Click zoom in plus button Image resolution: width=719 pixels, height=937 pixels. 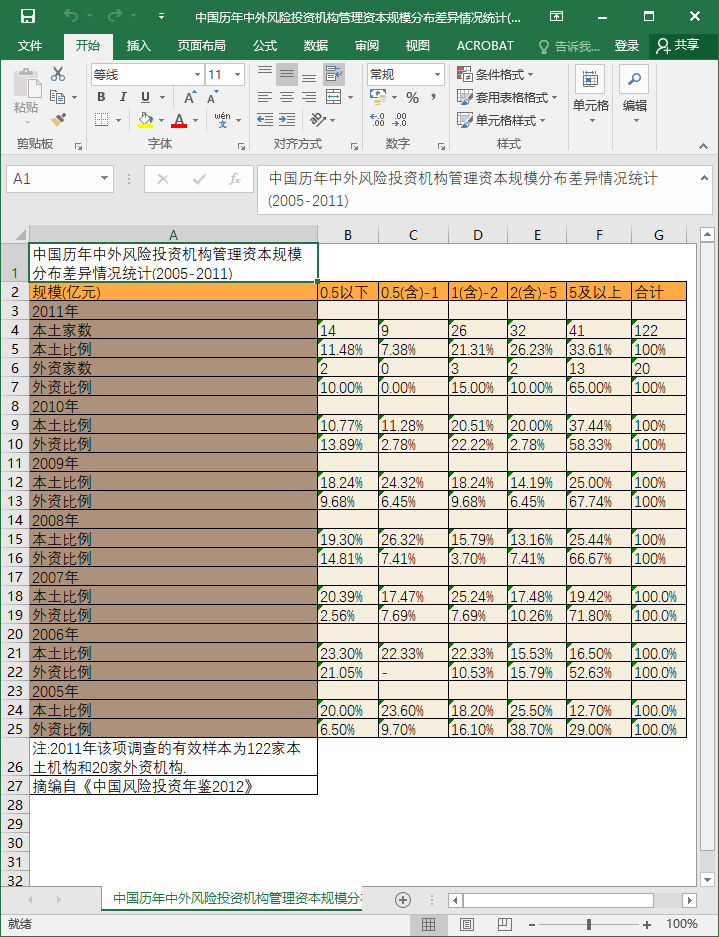(x=647, y=924)
